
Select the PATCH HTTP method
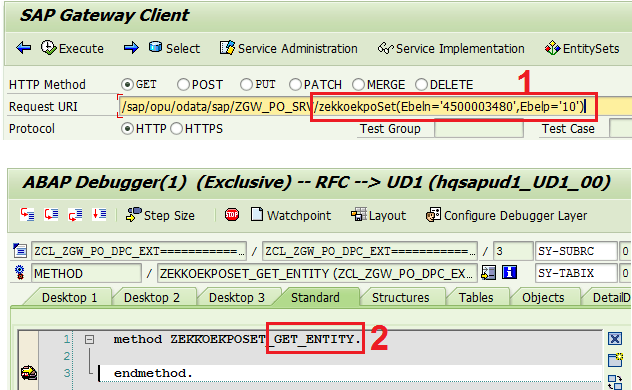[295, 85]
